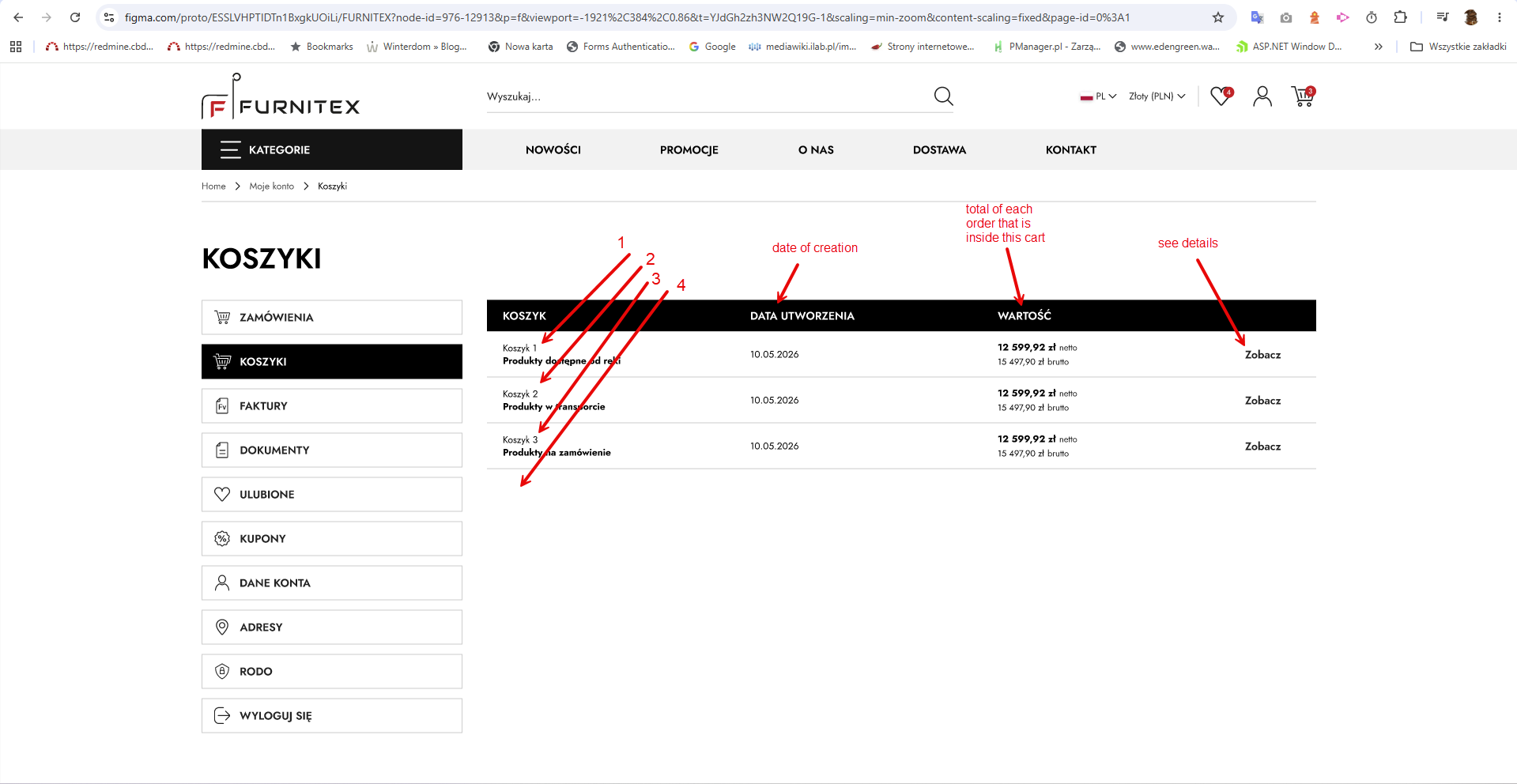Open the shopping cart icon in header
The image size is (1517, 784).
1303,96
